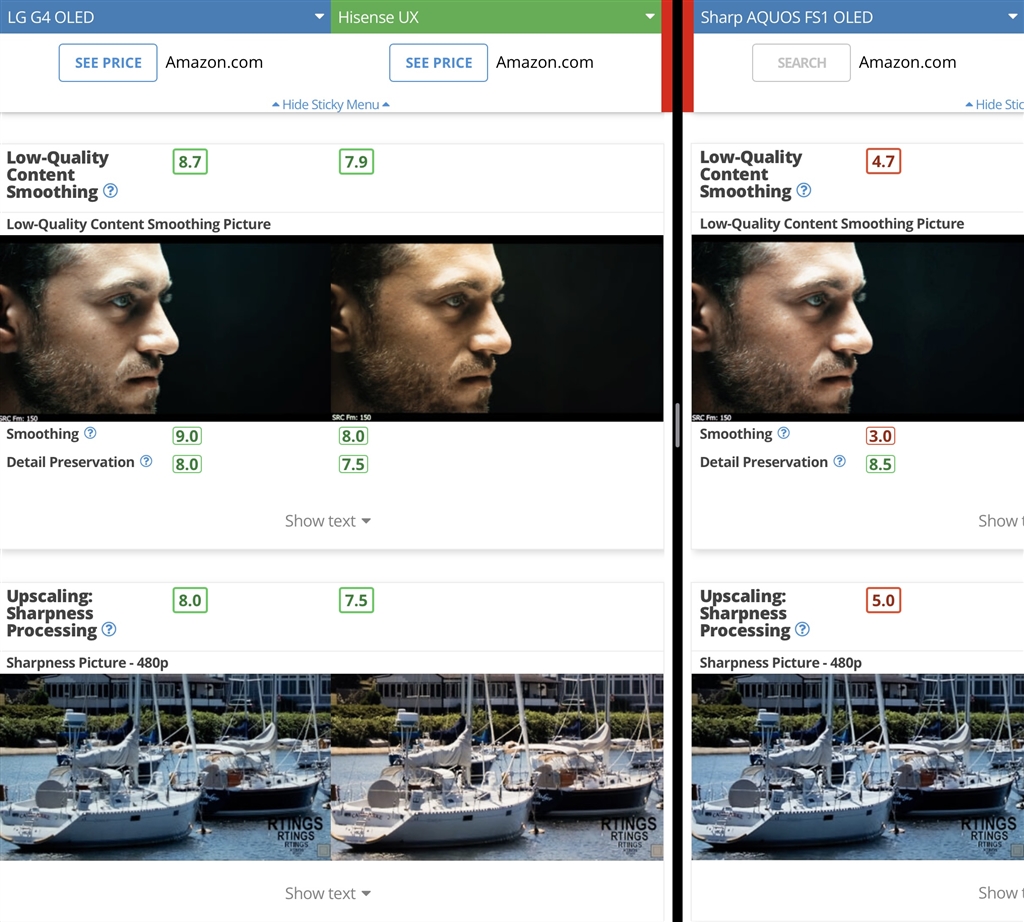1024x922 pixels.
Task: Open Hisense UX smoothing picture
Action: [497, 328]
